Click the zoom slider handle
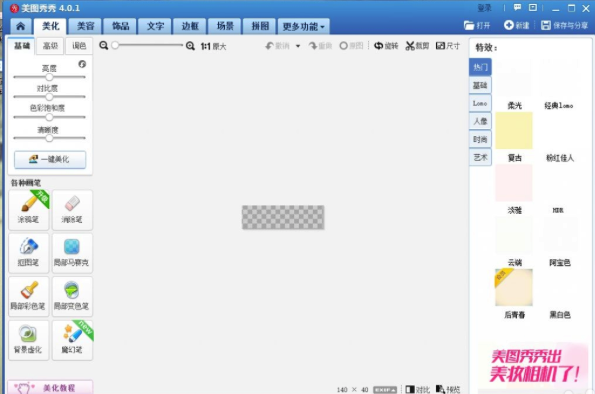595x394 pixels. (115, 45)
